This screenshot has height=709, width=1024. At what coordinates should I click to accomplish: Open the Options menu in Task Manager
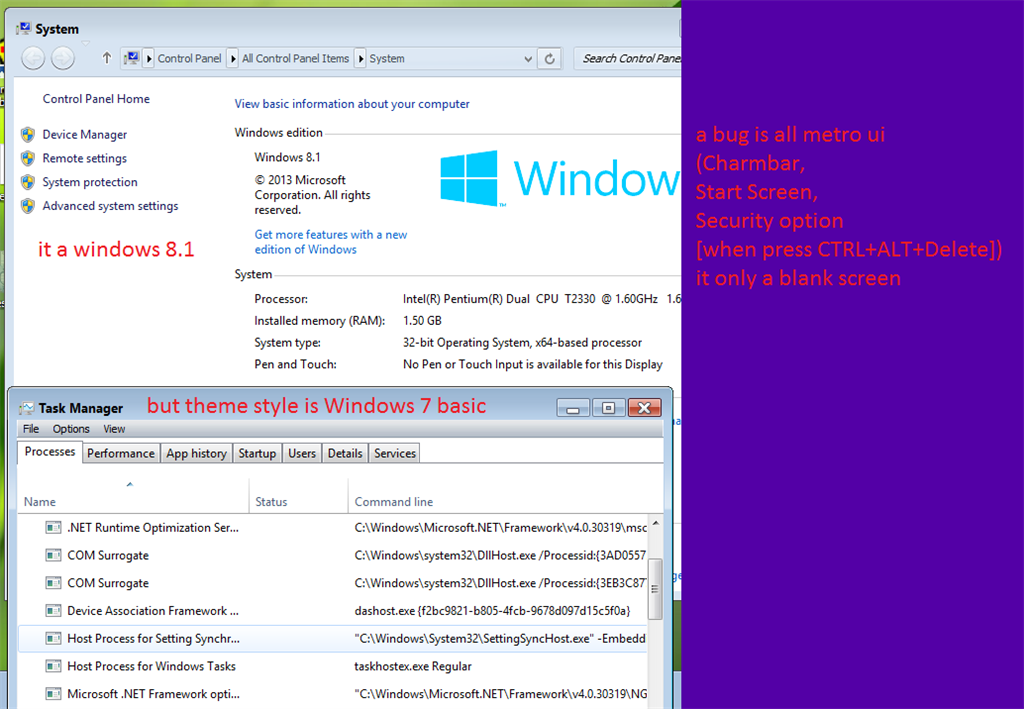click(70, 428)
